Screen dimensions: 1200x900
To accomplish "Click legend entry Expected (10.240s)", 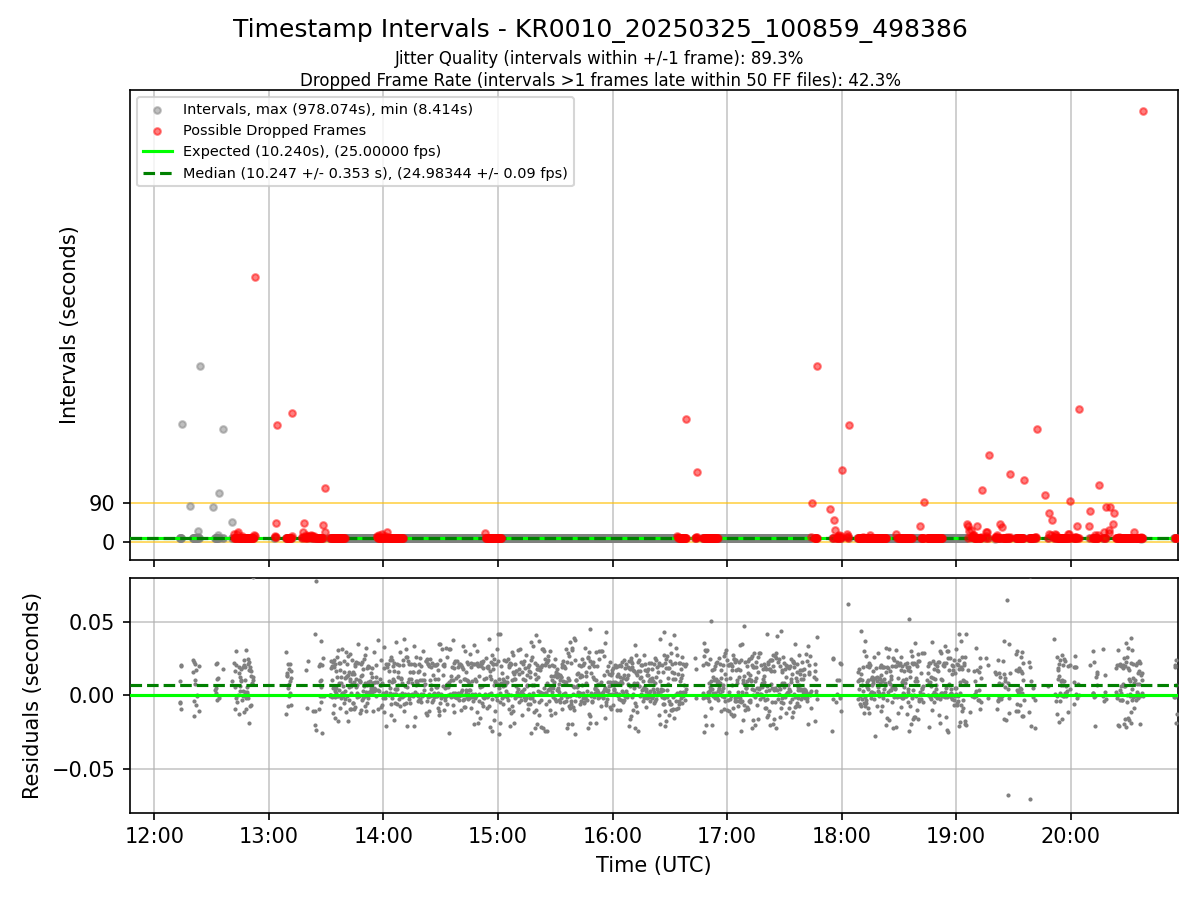I will tap(312, 151).
